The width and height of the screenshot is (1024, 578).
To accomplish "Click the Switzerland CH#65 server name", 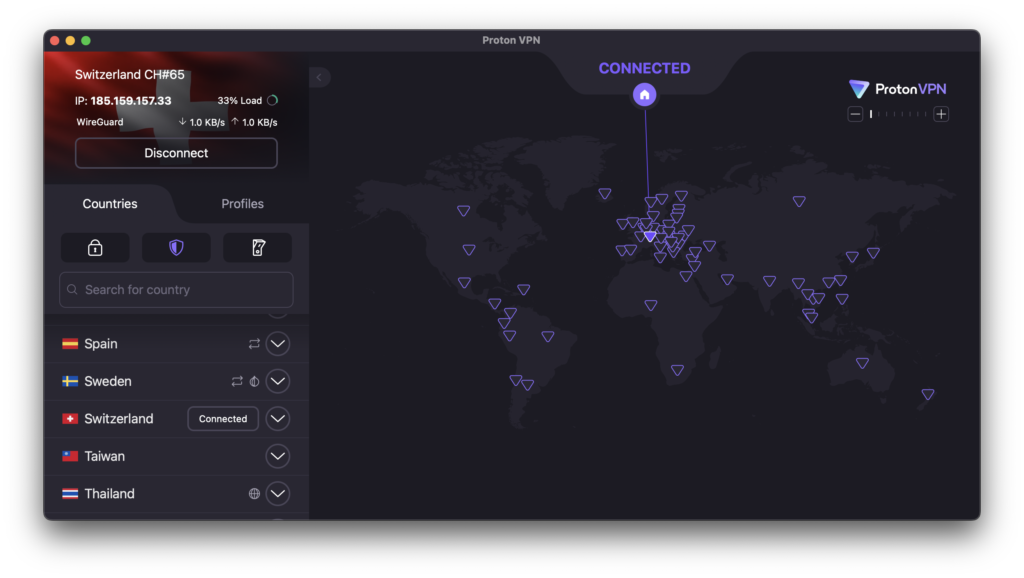I will [x=129, y=74].
